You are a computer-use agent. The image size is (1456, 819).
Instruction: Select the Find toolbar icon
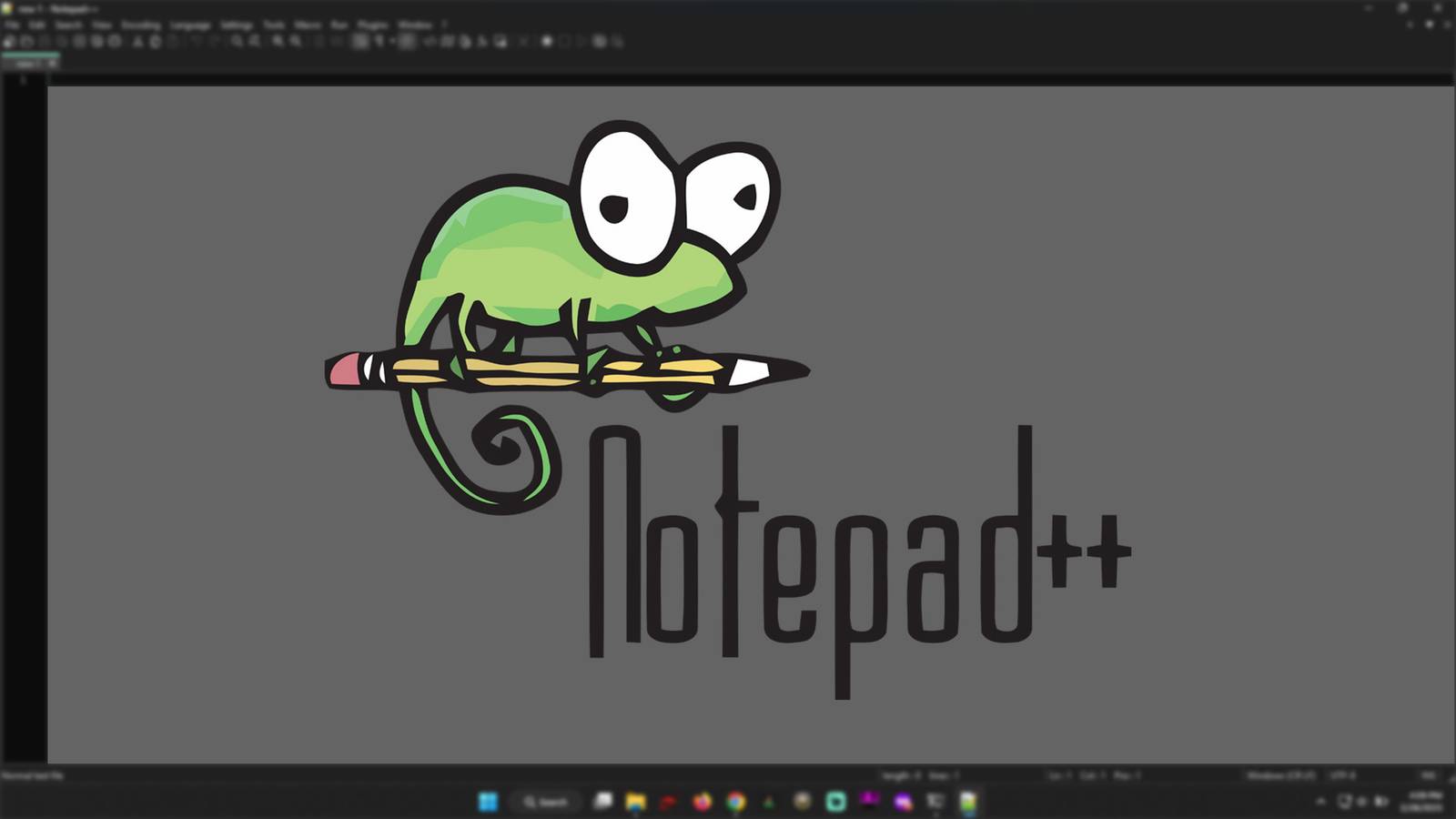tap(237, 40)
